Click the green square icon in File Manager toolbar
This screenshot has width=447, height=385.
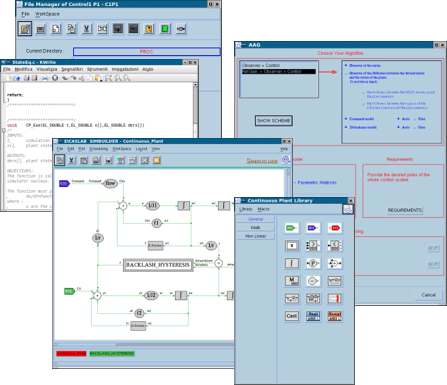(x=165, y=29)
